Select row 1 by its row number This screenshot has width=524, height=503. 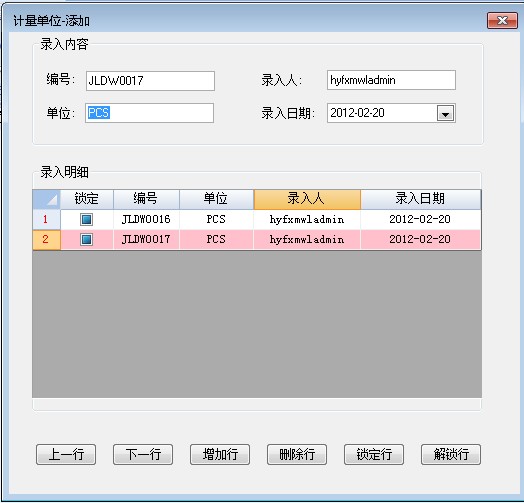[x=46, y=220]
